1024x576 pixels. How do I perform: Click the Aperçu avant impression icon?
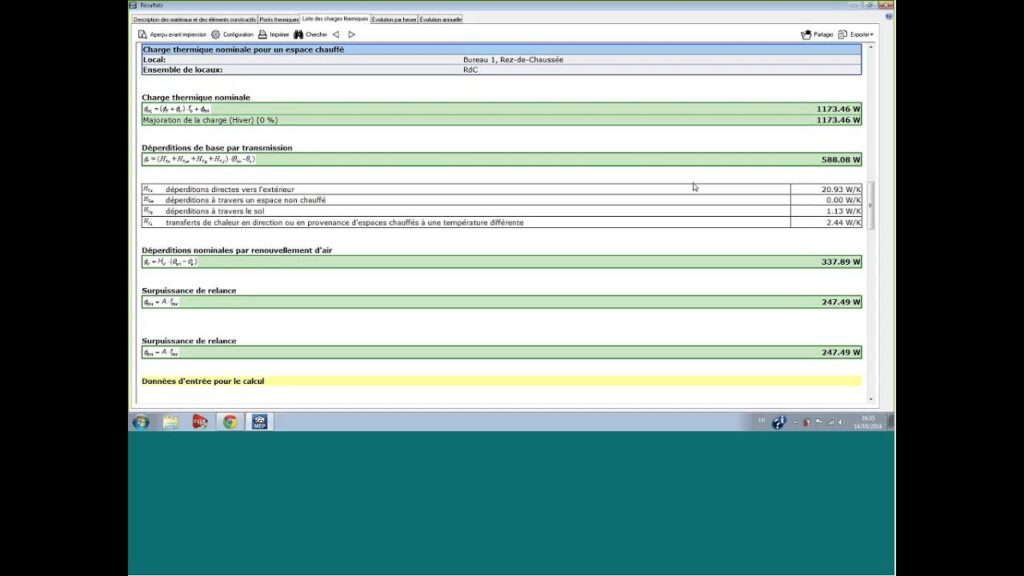(142, 34)
